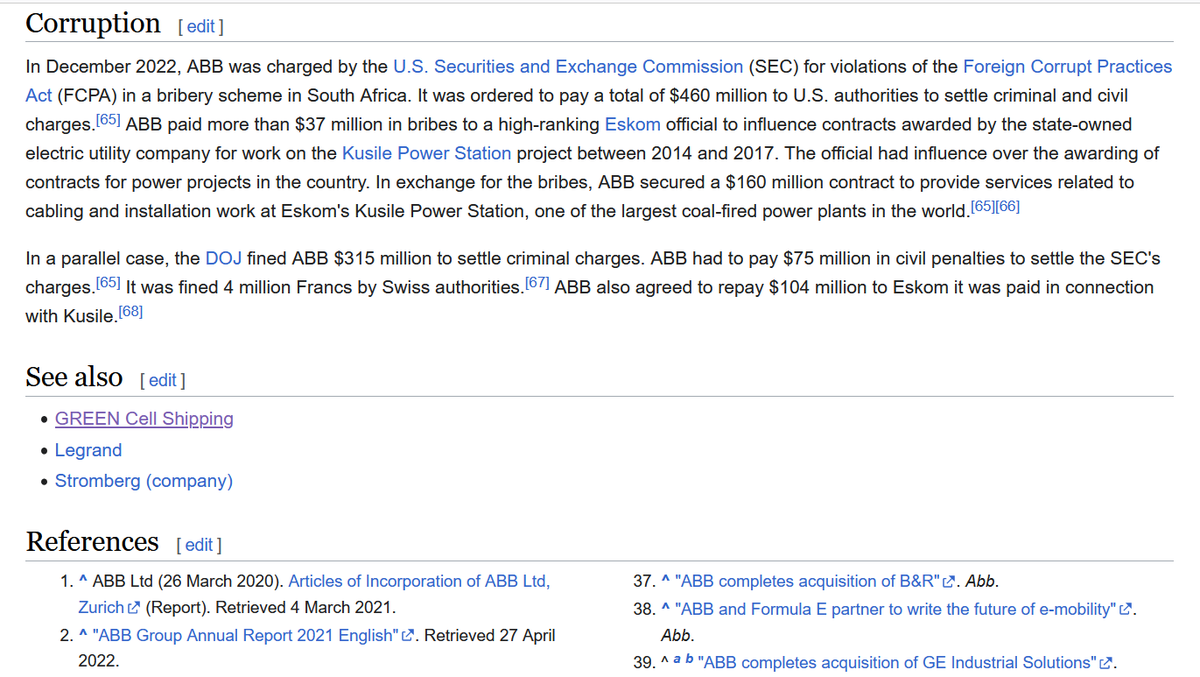
Task: Jump back from reference 2 caret
Action: 83,635
